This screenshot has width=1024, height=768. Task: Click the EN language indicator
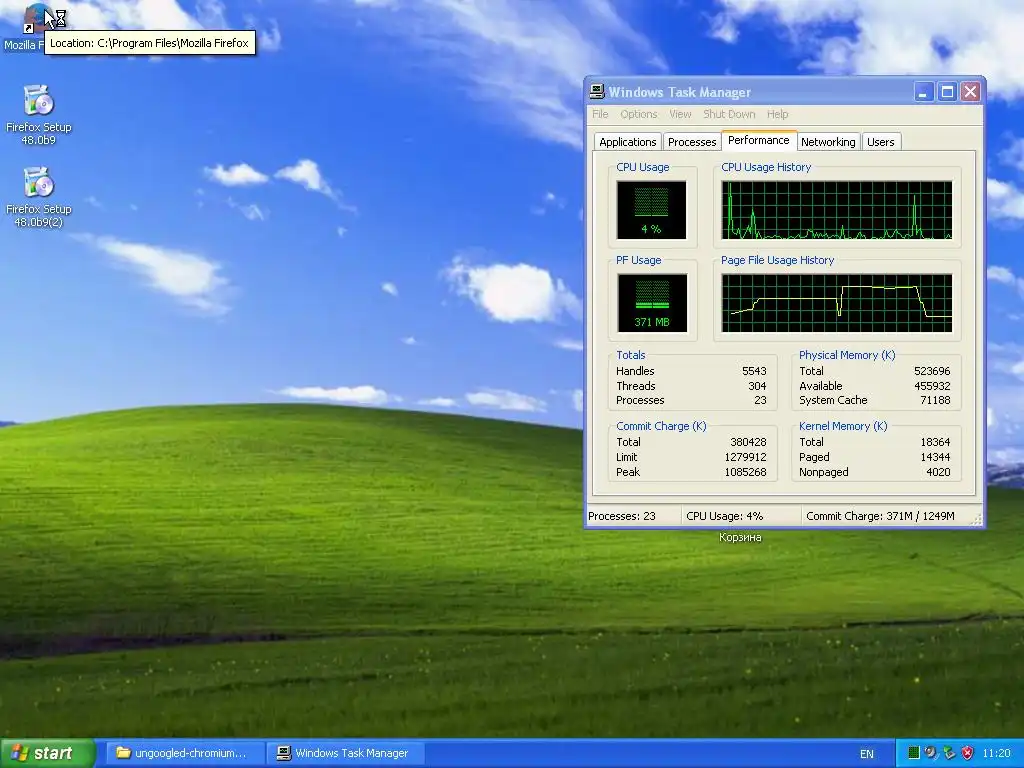coord(867,754)
